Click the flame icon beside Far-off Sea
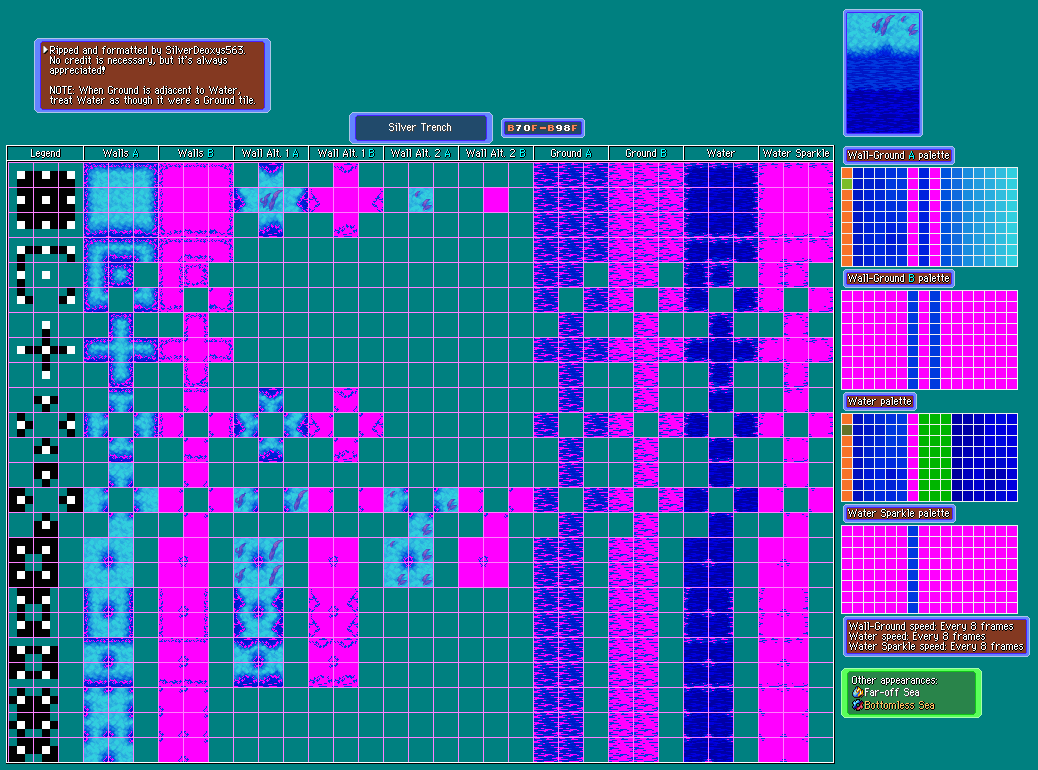 (857, 693)
